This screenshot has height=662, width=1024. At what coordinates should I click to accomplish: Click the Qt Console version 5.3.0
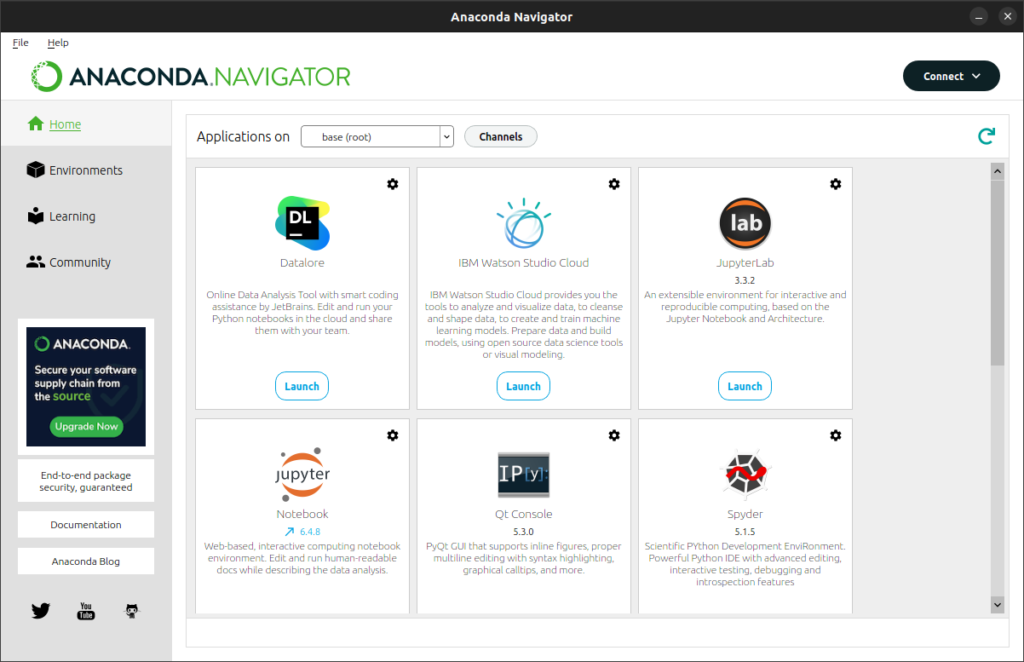523,531
